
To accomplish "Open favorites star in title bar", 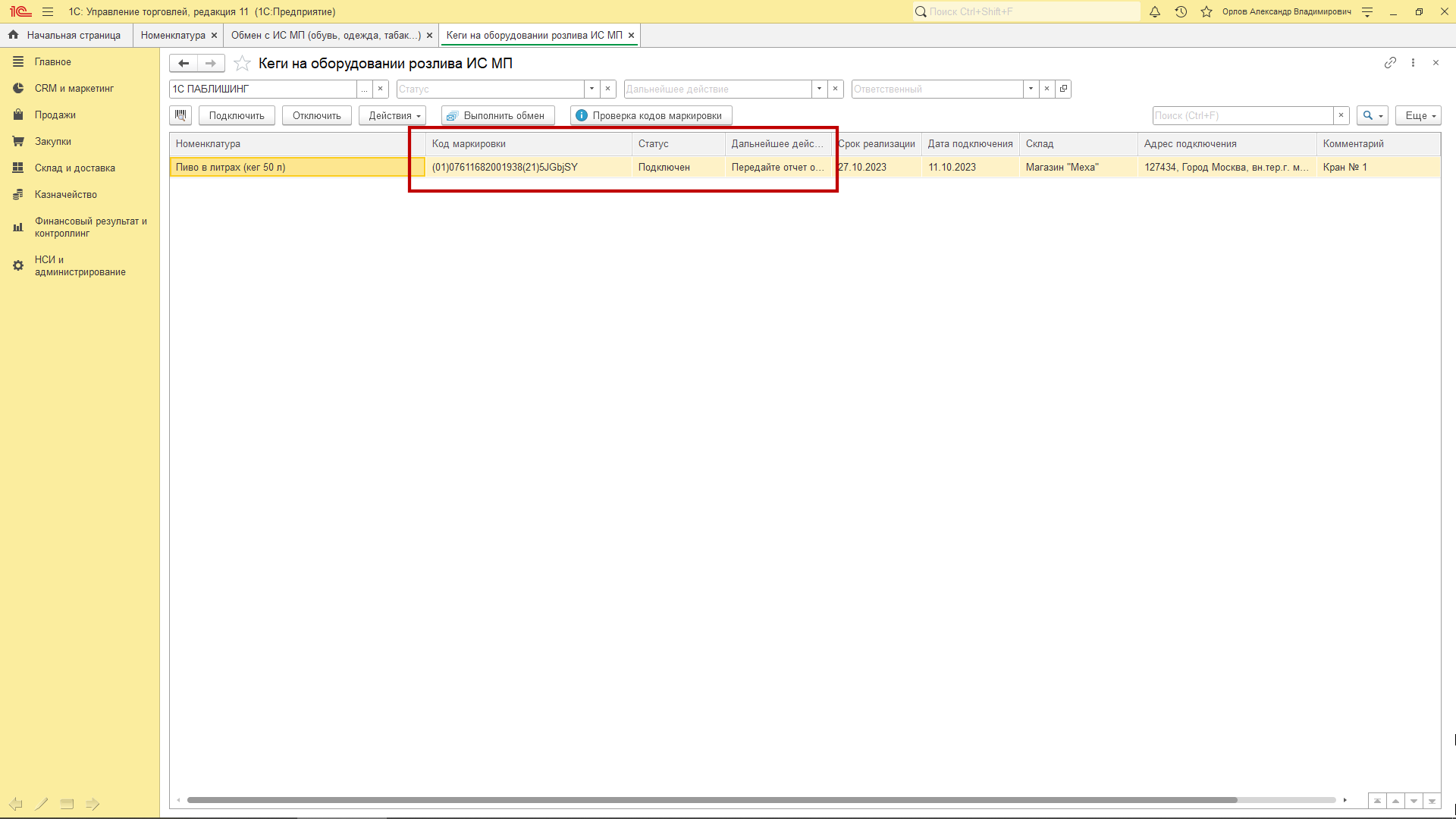I will tap(1207, 11).
